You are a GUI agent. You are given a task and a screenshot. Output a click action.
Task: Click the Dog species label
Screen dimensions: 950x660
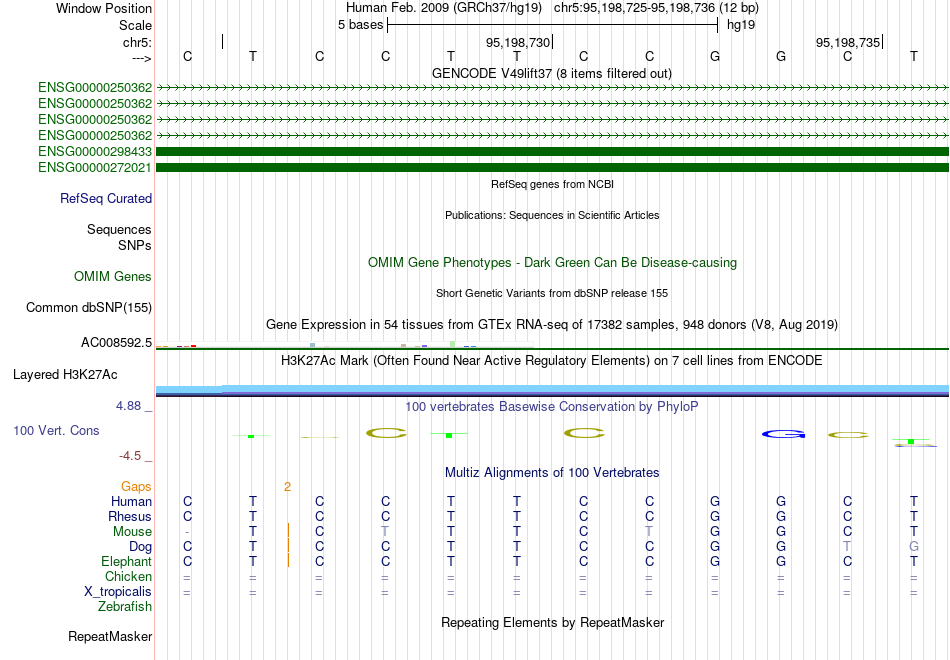pos(140,547)
